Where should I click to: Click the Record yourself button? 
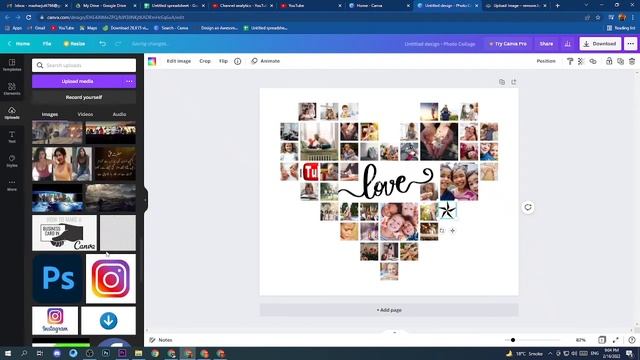click(x=84, y=98)
